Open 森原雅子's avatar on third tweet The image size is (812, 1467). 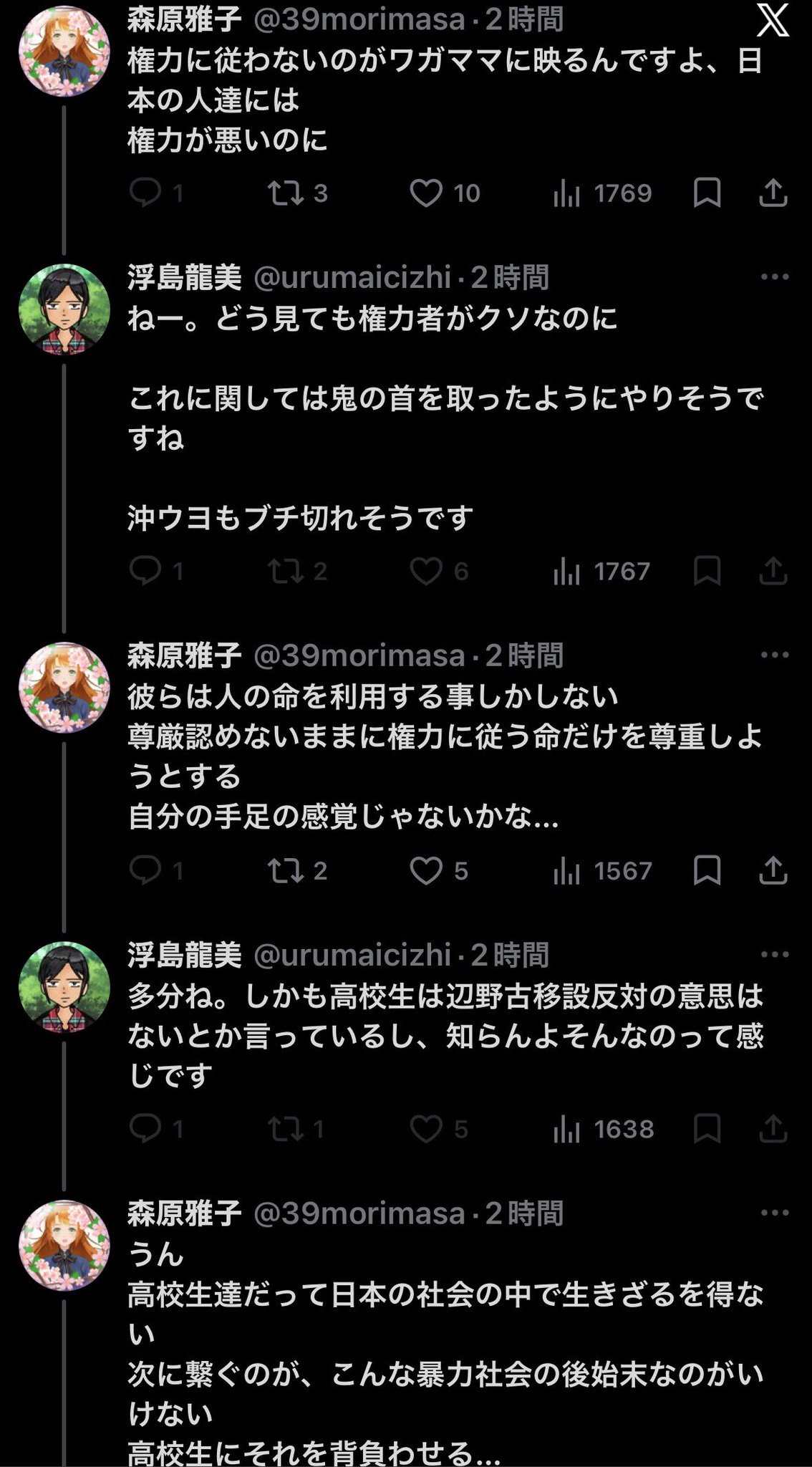[64, 688]
